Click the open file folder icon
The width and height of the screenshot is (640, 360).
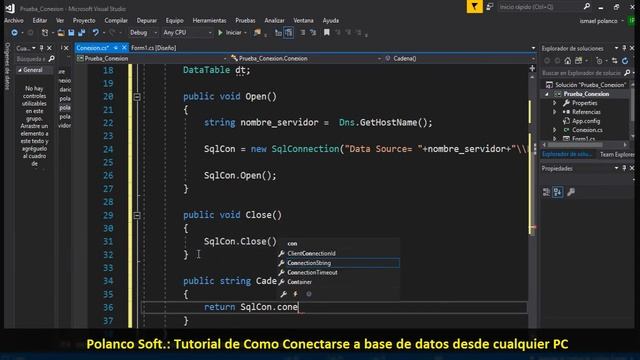[61, 33]
